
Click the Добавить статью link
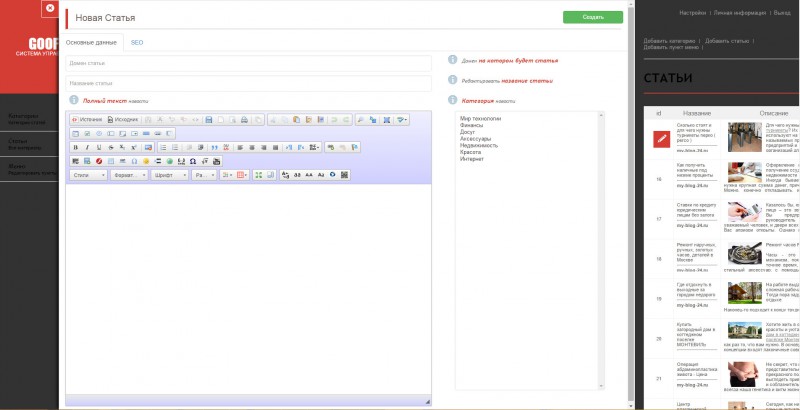tap(727, 41)
